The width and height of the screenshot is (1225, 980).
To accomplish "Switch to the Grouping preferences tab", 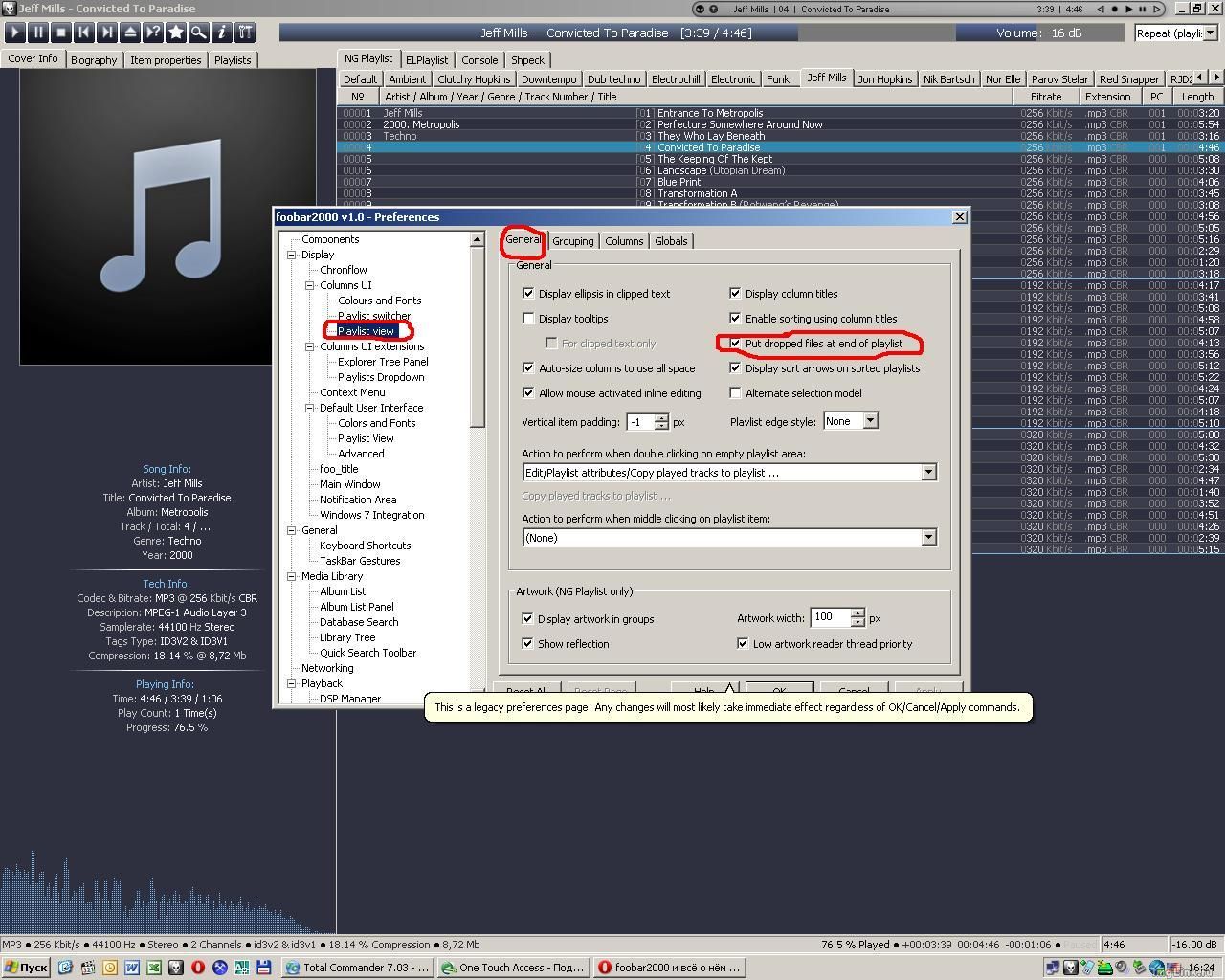I will pos(572,241).
